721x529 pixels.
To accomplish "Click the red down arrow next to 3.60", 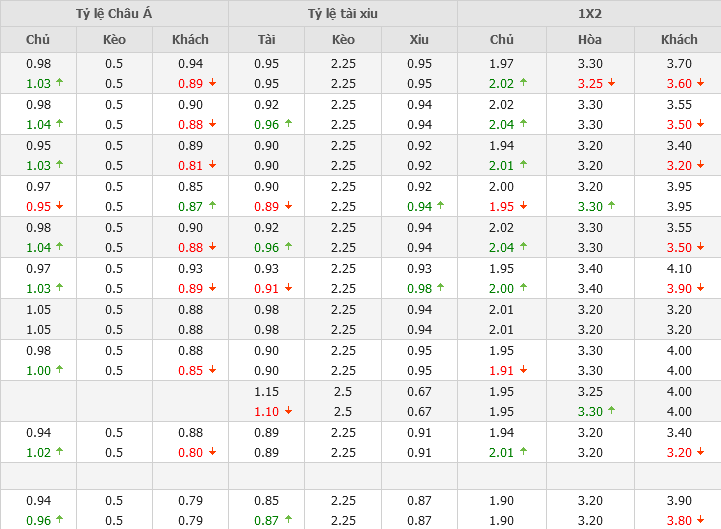I will 702,83.
